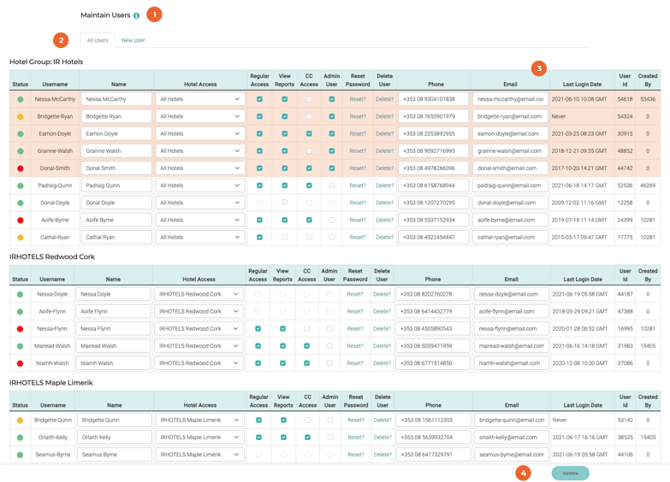Image resolution: width=670 pixels, height=482 pixels.
Task: Click the yellow status dot for Bridgette-Ryan
Action: [20, 117]
